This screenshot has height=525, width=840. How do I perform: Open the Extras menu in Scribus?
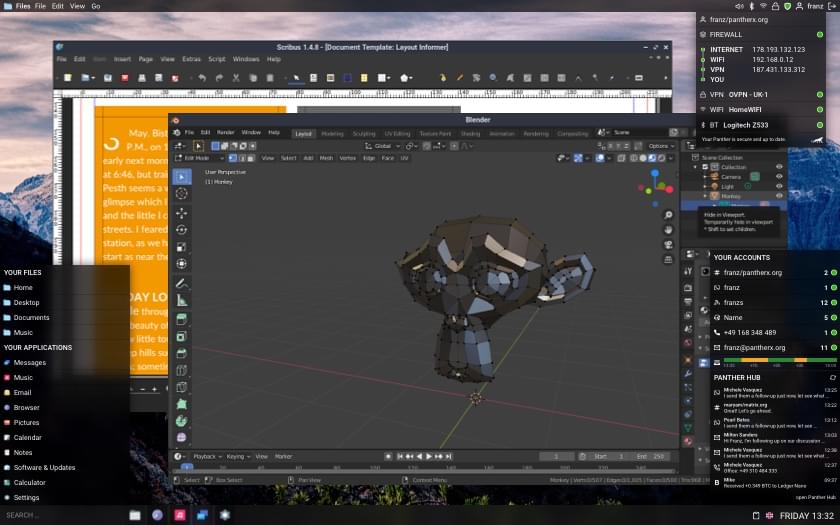pos(191,59)
